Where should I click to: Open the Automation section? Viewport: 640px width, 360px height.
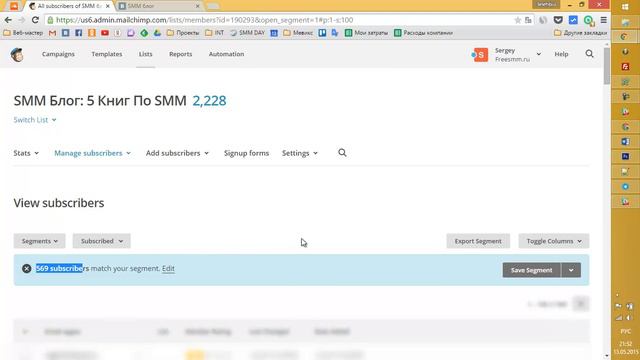tap(227, 54)
